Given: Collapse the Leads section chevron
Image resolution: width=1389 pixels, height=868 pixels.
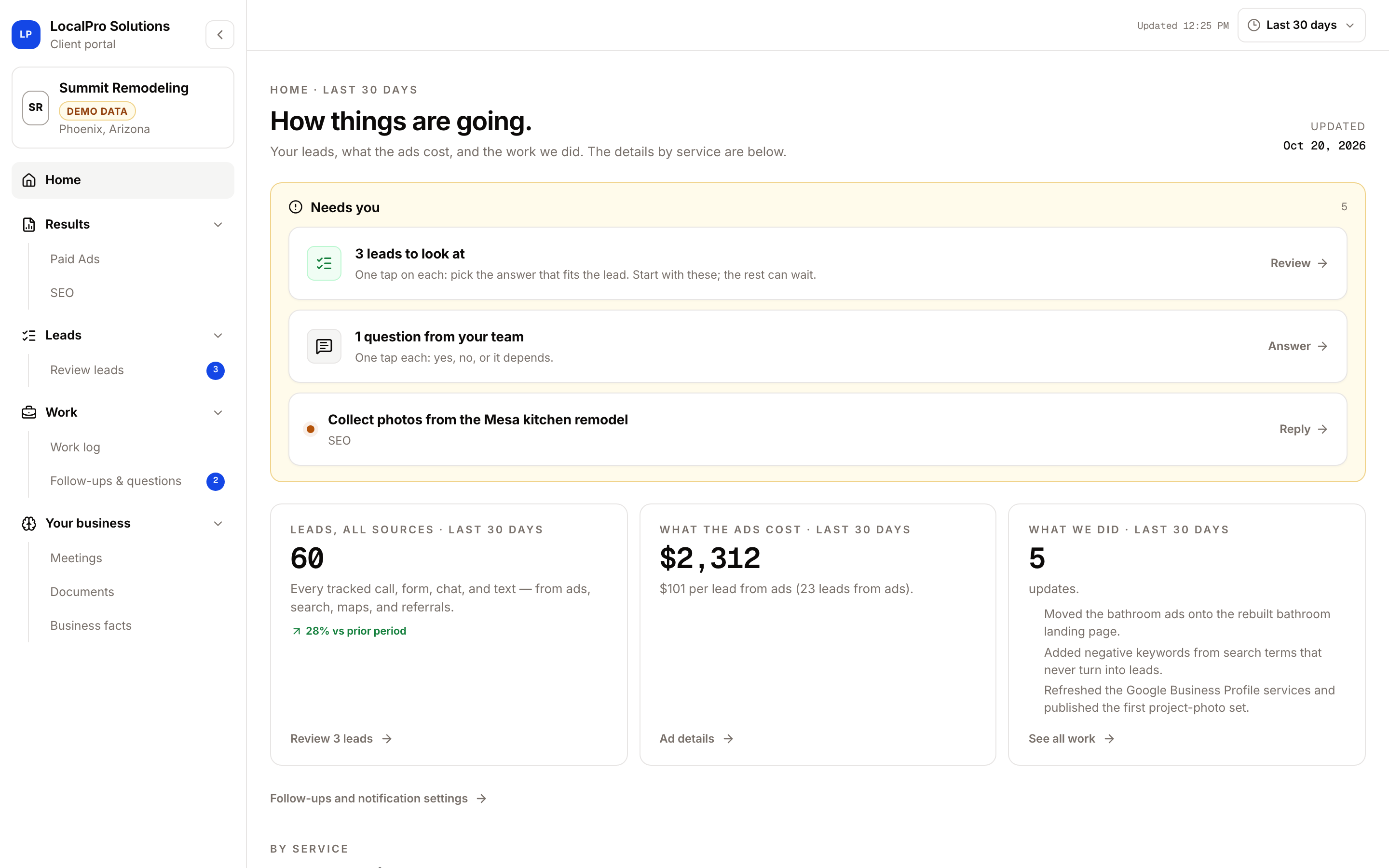Looking at the screenshot, I should click(x=218, y=335).
